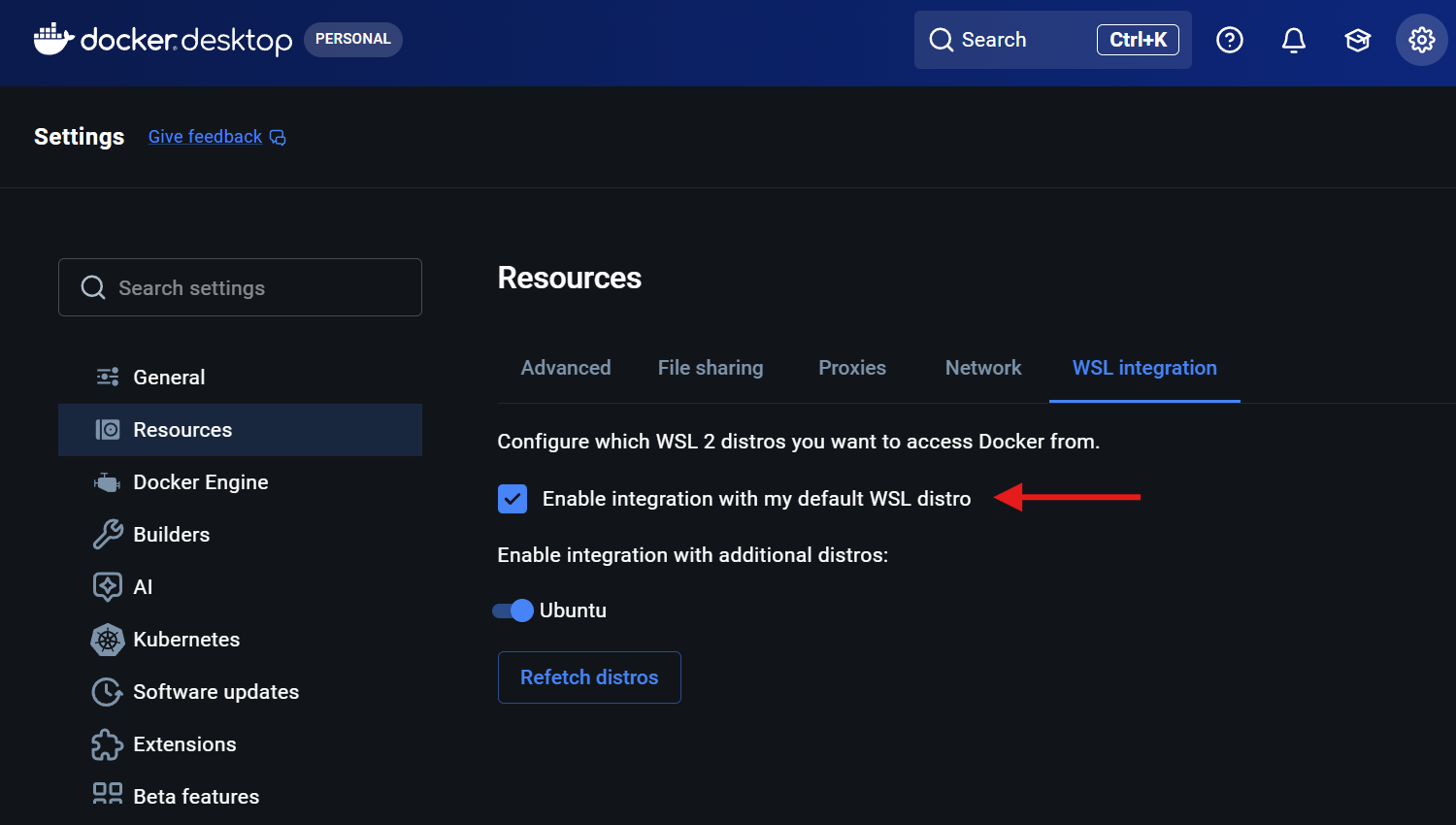
Task: Open the Learning center graduation cap icon
Action: click(1358, 40)
